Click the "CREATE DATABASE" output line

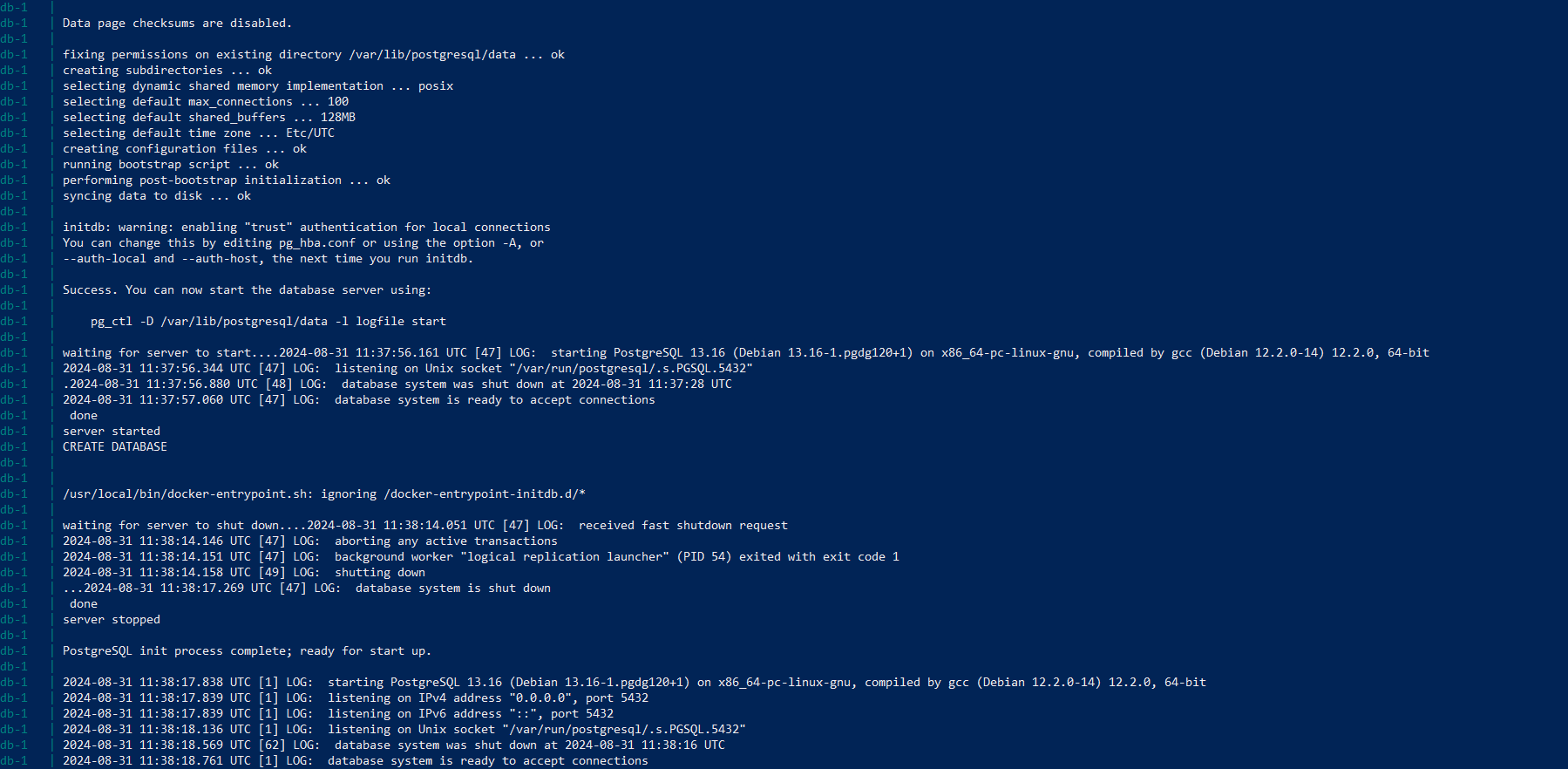pyautogui.click(x=114, y=447)
